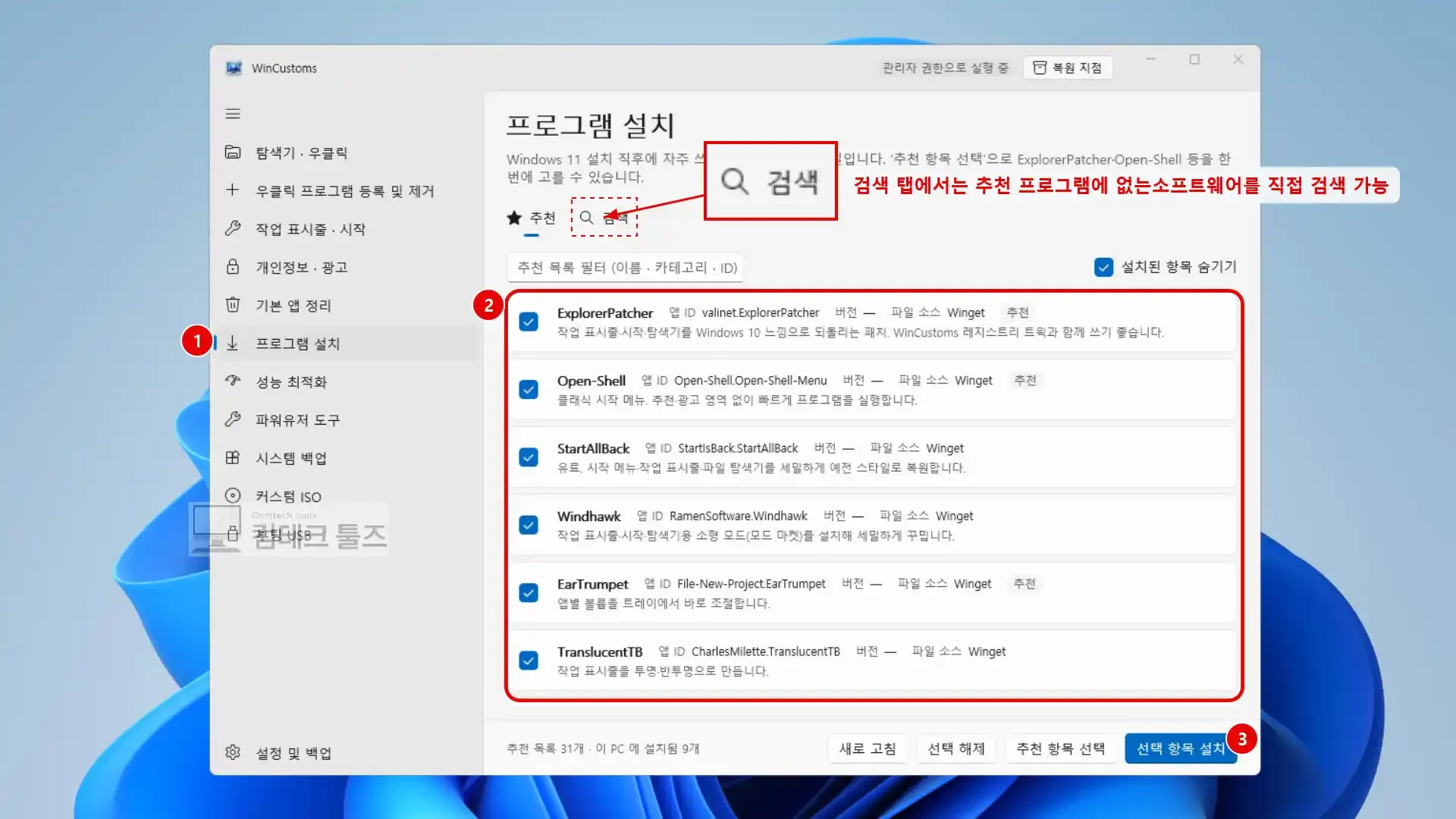The image size is (1456, 819).
Task: Click the ExplorerPatcher app name
Action: point(604,313)
